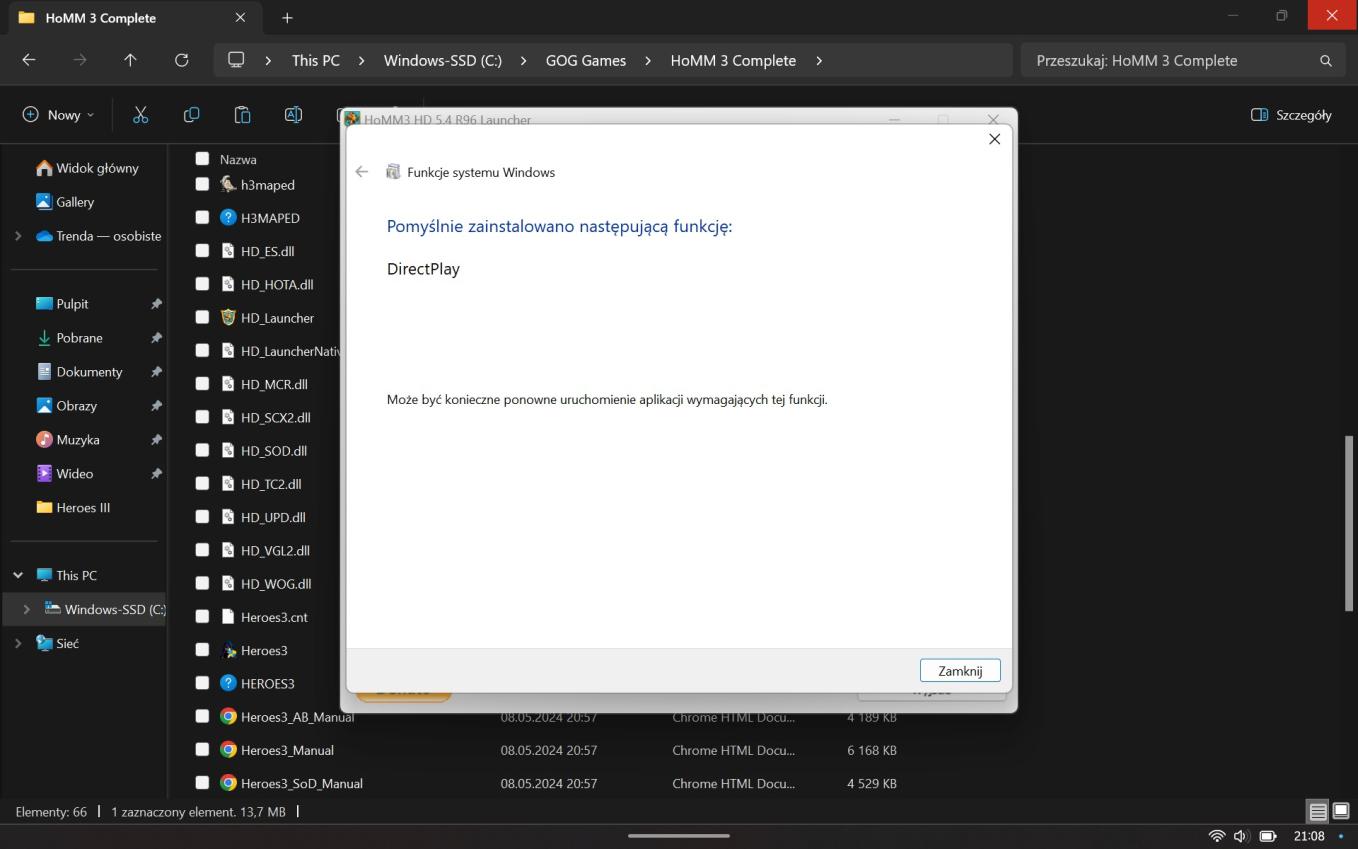Click the HD_Launcher file icon

228,318
